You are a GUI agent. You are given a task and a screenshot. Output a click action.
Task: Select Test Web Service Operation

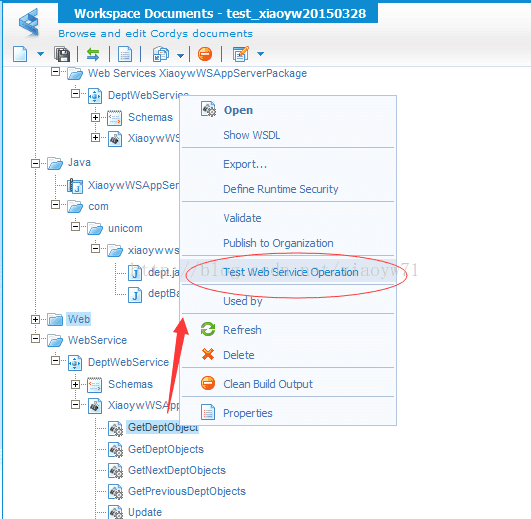click(288, 272)
